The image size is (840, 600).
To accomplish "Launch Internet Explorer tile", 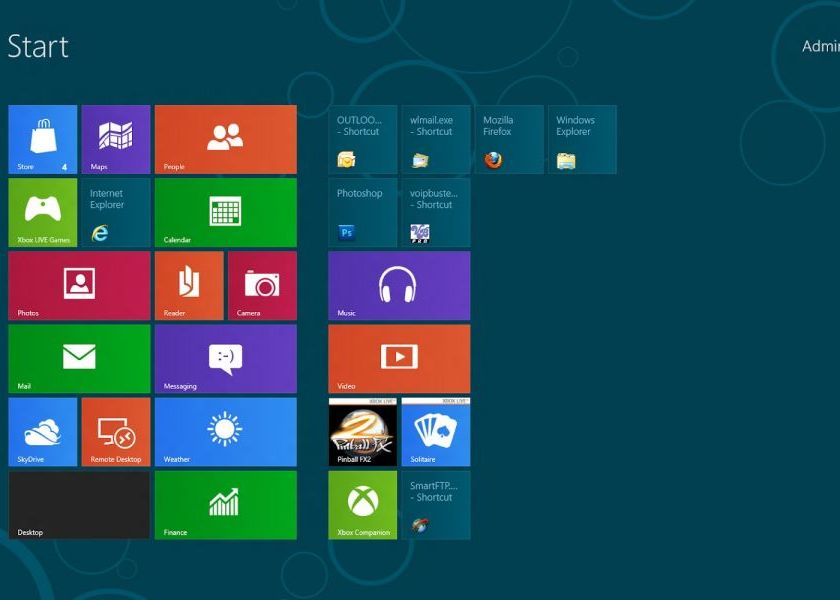I will point(115,212).
